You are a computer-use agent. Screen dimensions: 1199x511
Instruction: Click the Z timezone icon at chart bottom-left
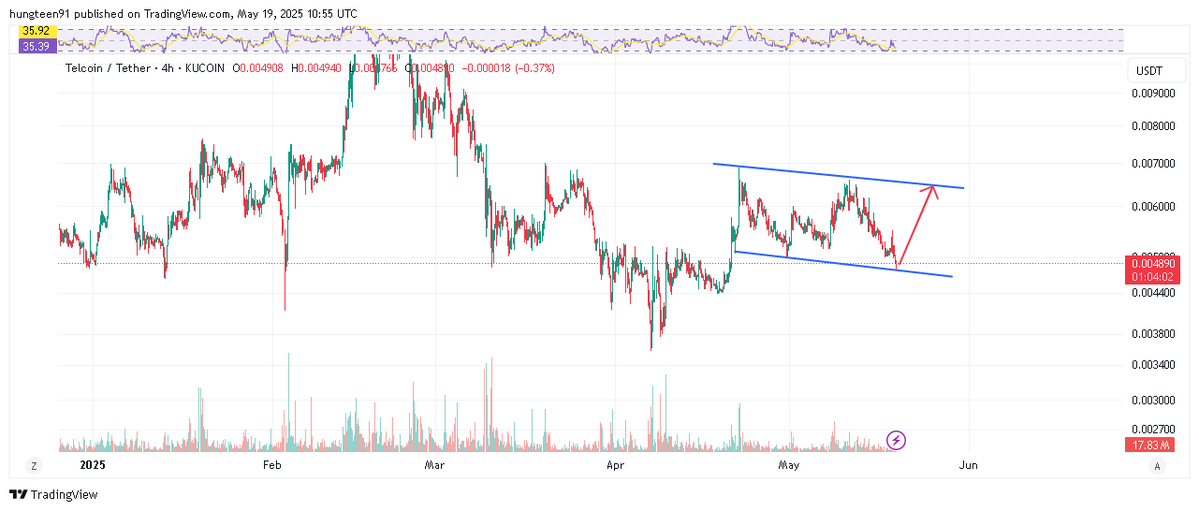pos(33,465)
